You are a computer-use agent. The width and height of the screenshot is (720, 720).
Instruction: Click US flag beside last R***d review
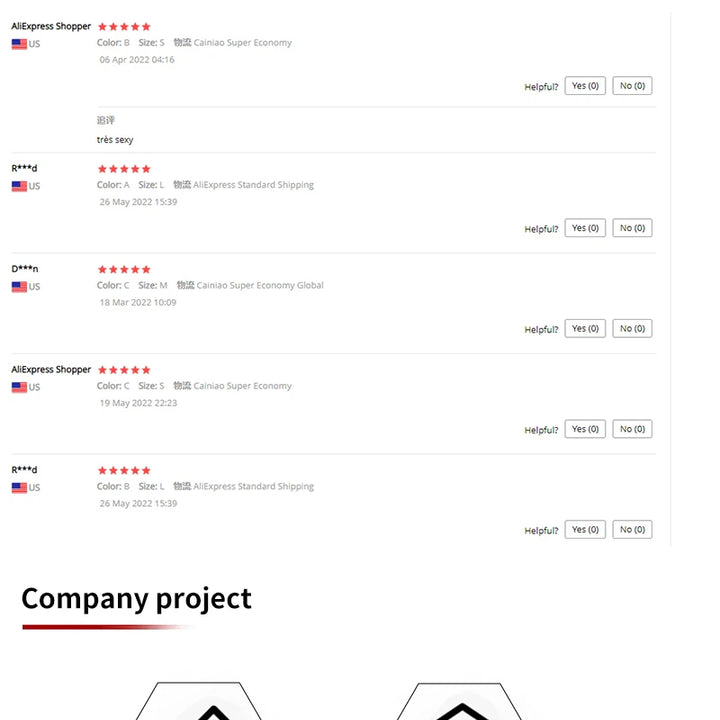pyautogui.click(x=19, y=488)
